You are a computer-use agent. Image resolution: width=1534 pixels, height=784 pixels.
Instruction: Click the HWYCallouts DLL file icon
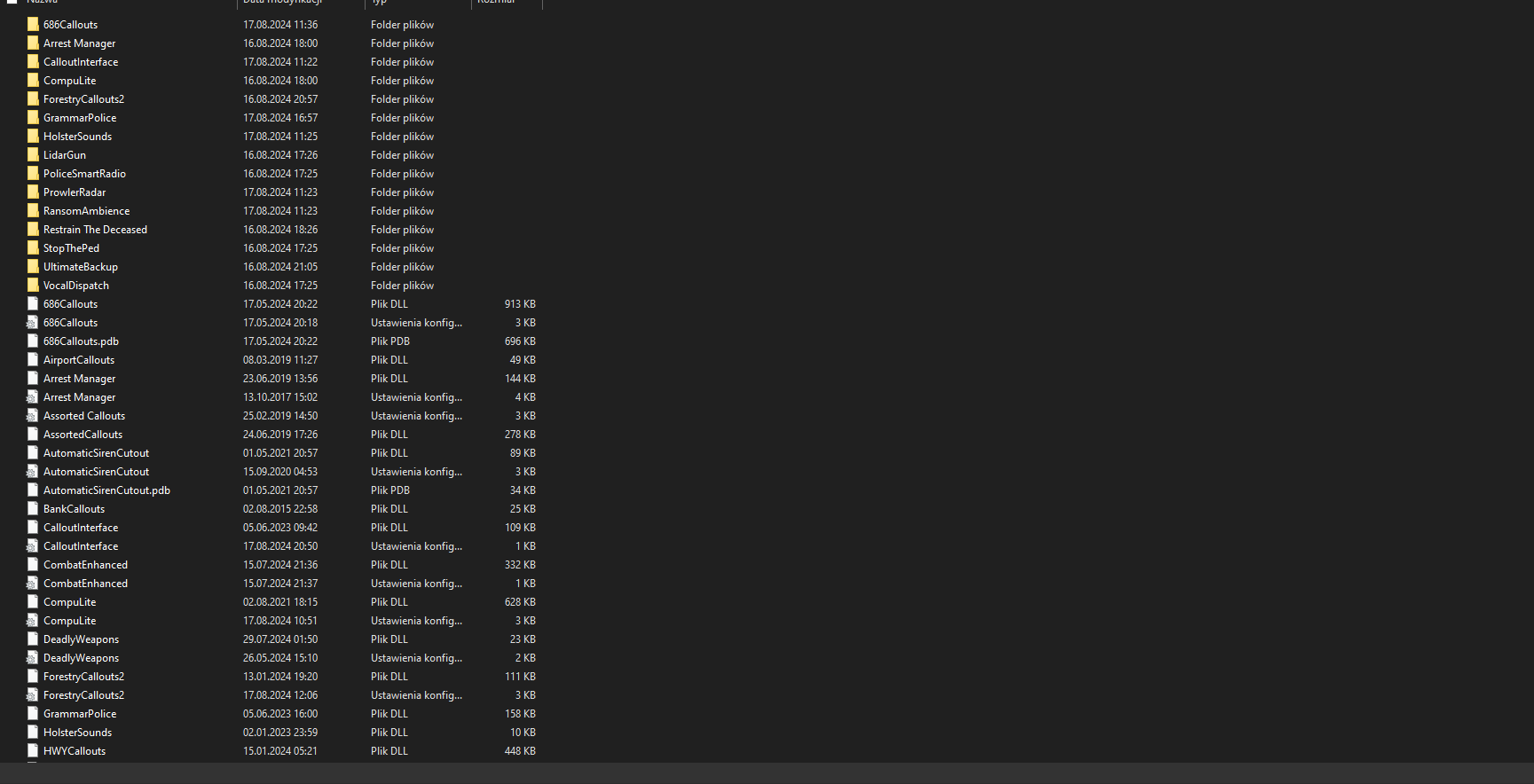33,751
